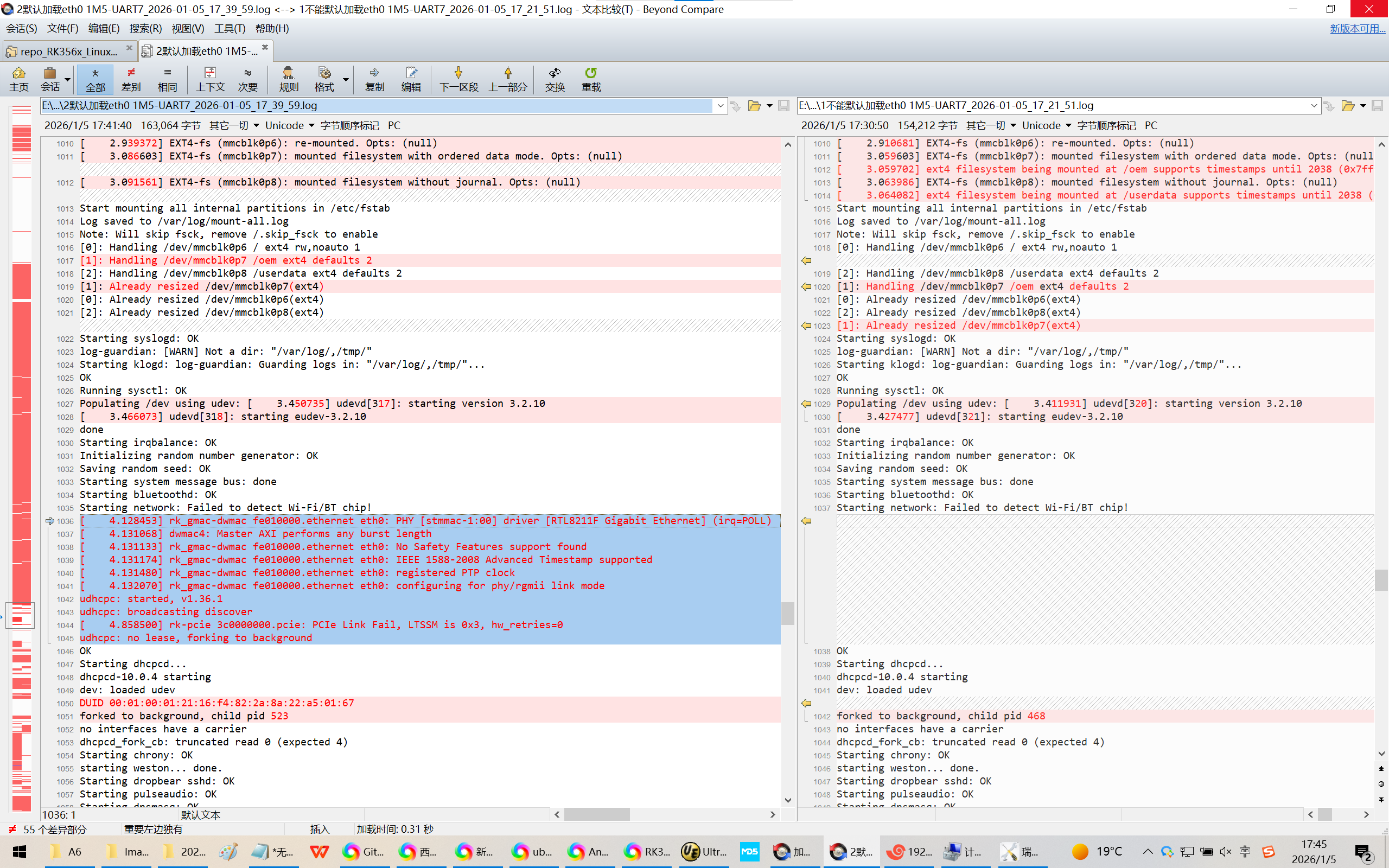Reload files with the 重载 icon

[x=591, y=79]
